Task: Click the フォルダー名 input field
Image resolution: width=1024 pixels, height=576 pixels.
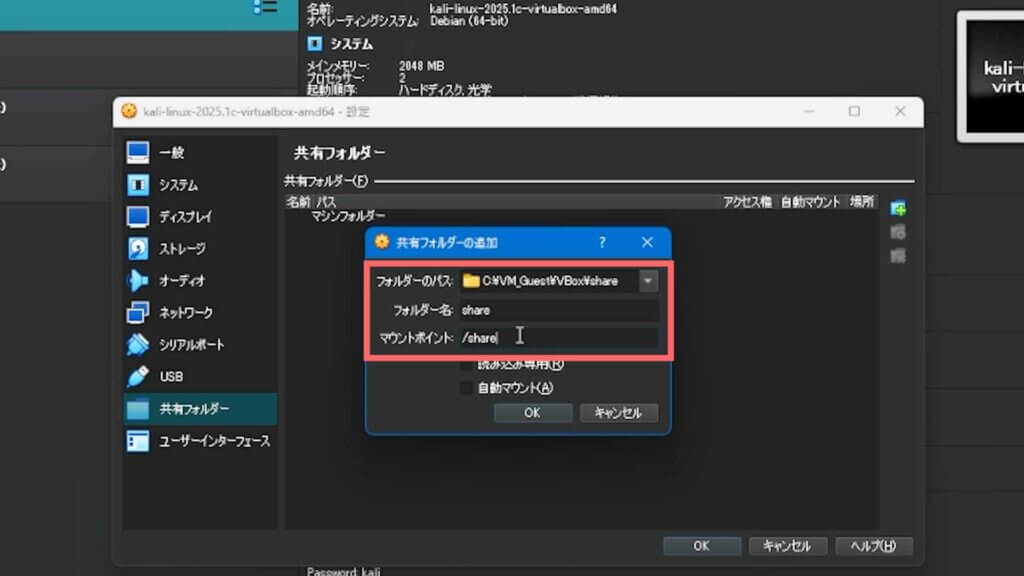Action: (x=559, y=310)
